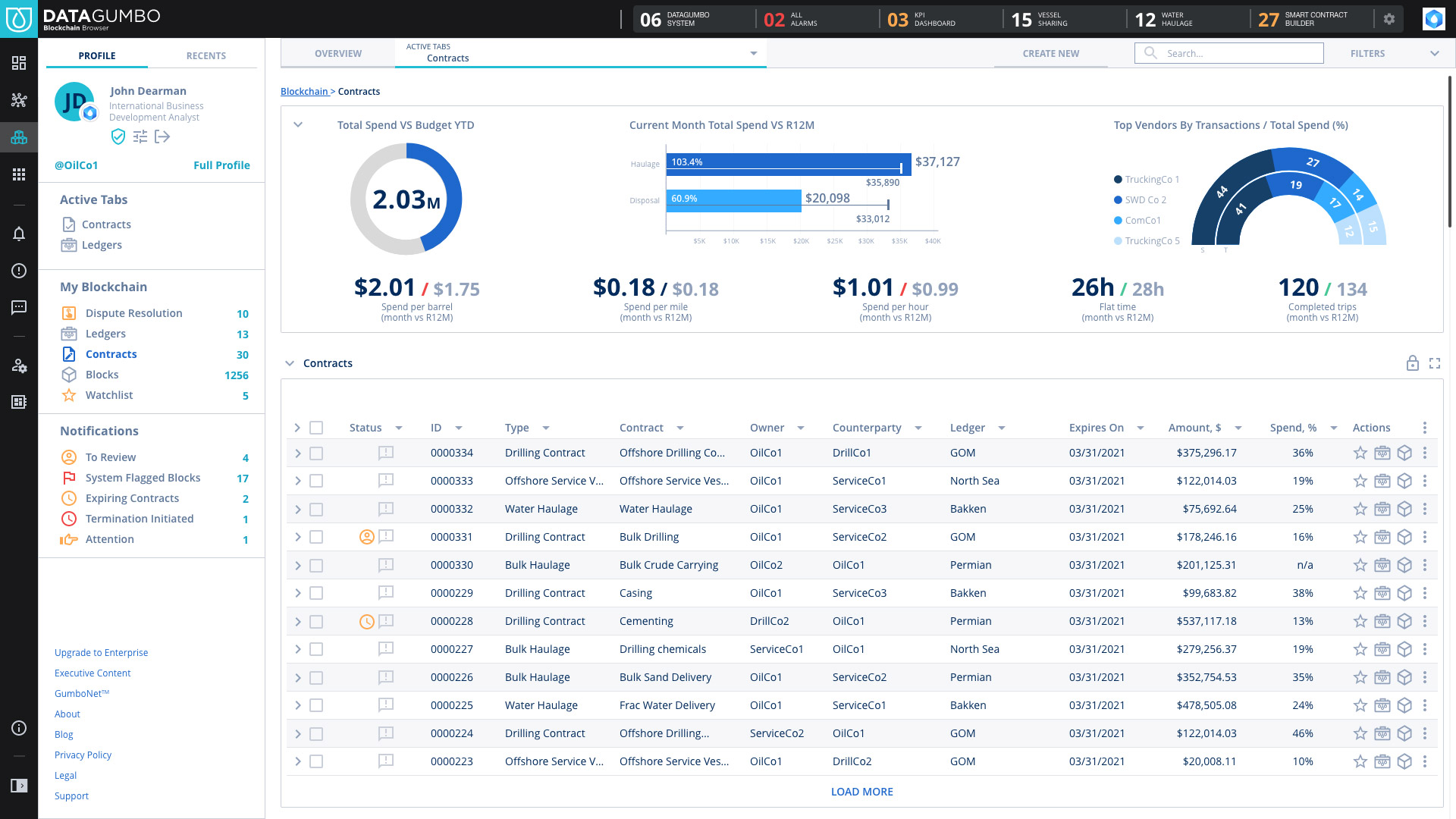Open the top bar settings gear

tap(1389, 19)
